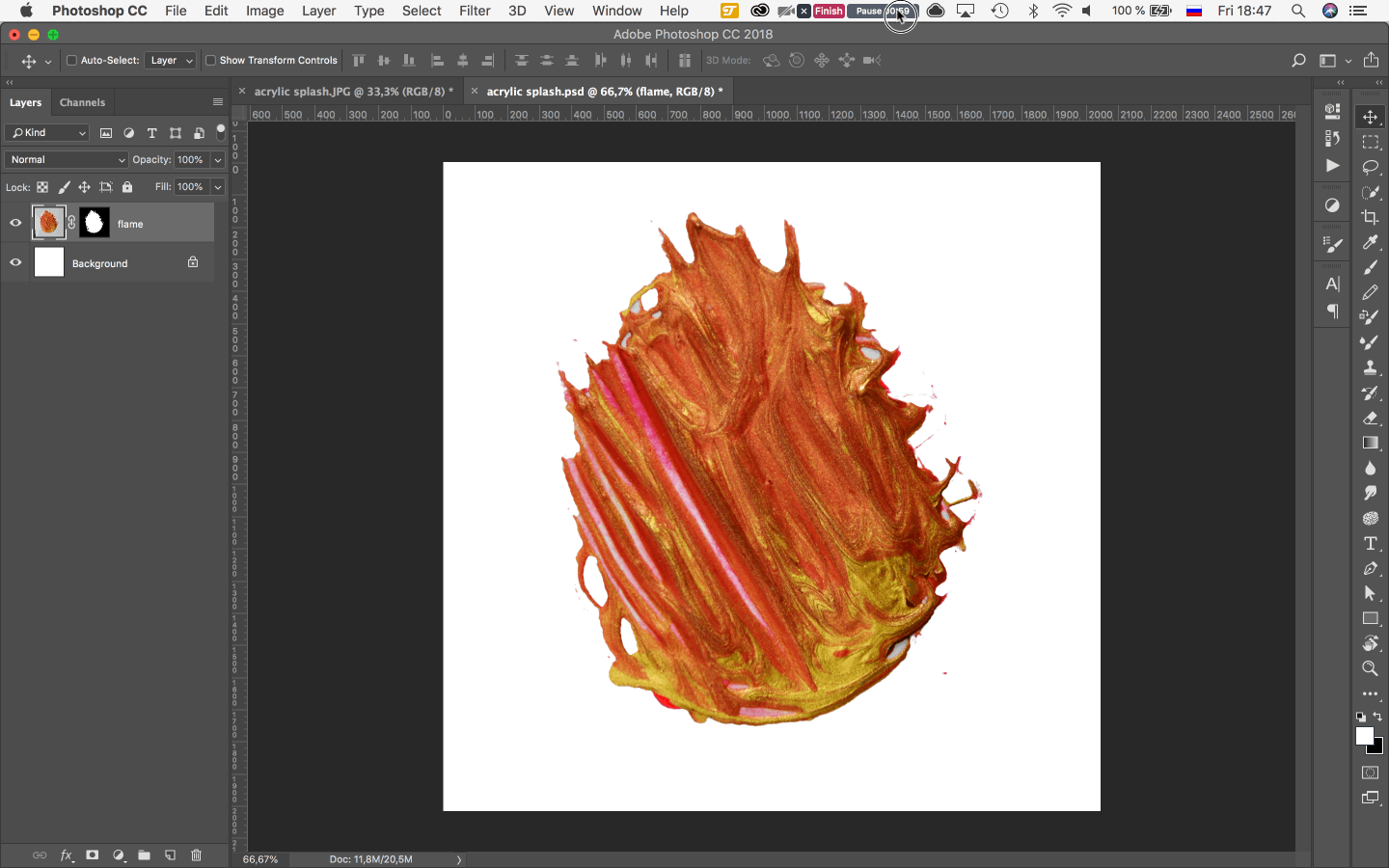This screenshot has width=1389, height=868.
Task: Select the Rectangle shape tool
Action: pyautogui.click(x=1370, y=618)
